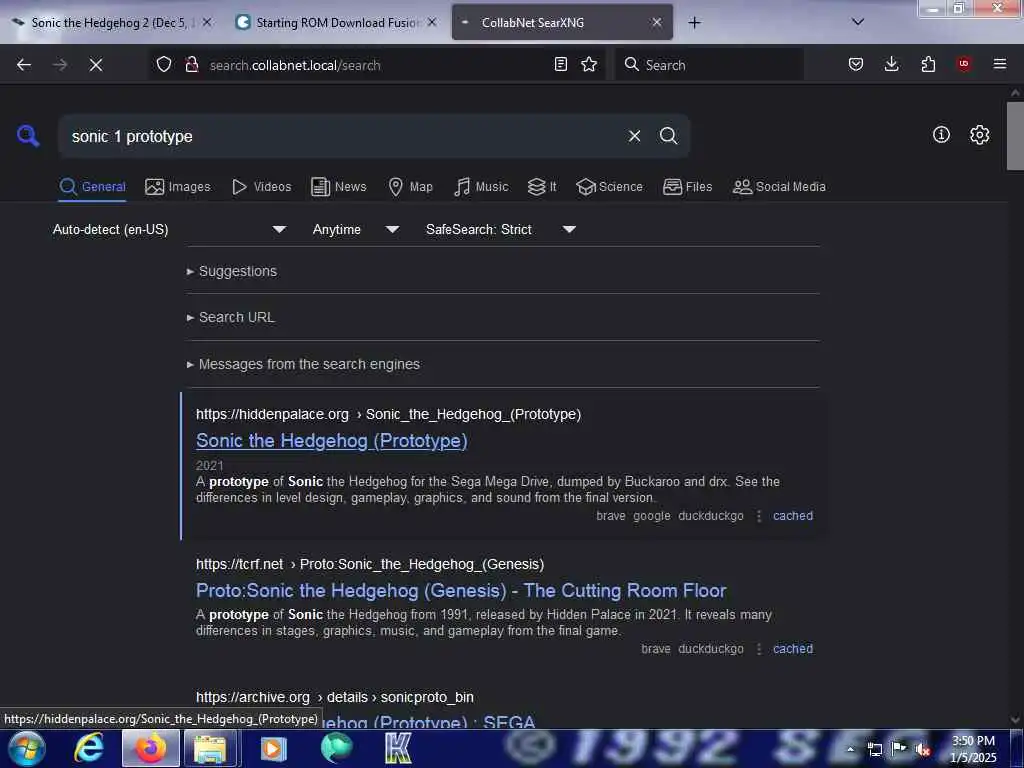Launch Internet Explorer from taskbar
The width and height of the screenshot is (1024, 768).
(89, 748)
